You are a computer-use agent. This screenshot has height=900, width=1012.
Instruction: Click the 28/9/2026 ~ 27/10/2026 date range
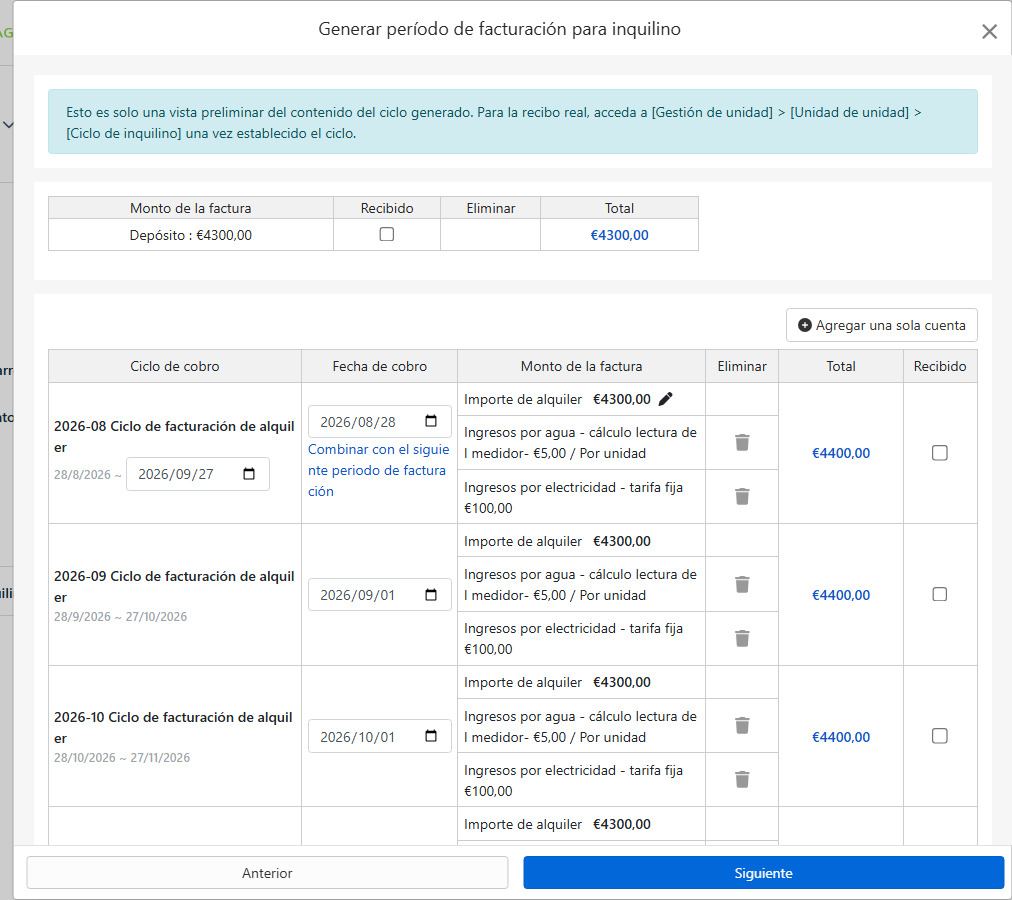pos(120,617)
